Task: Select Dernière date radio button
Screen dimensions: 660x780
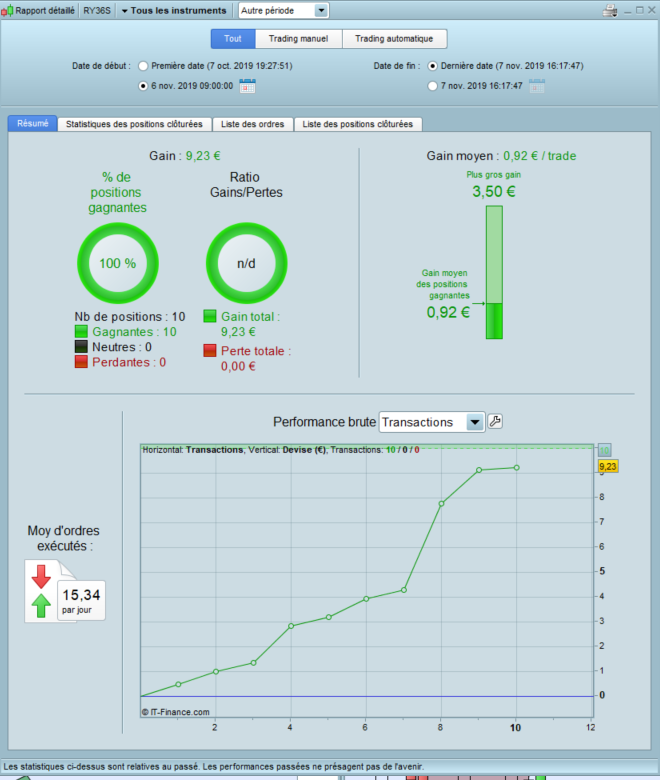Action: coord(433,66)
